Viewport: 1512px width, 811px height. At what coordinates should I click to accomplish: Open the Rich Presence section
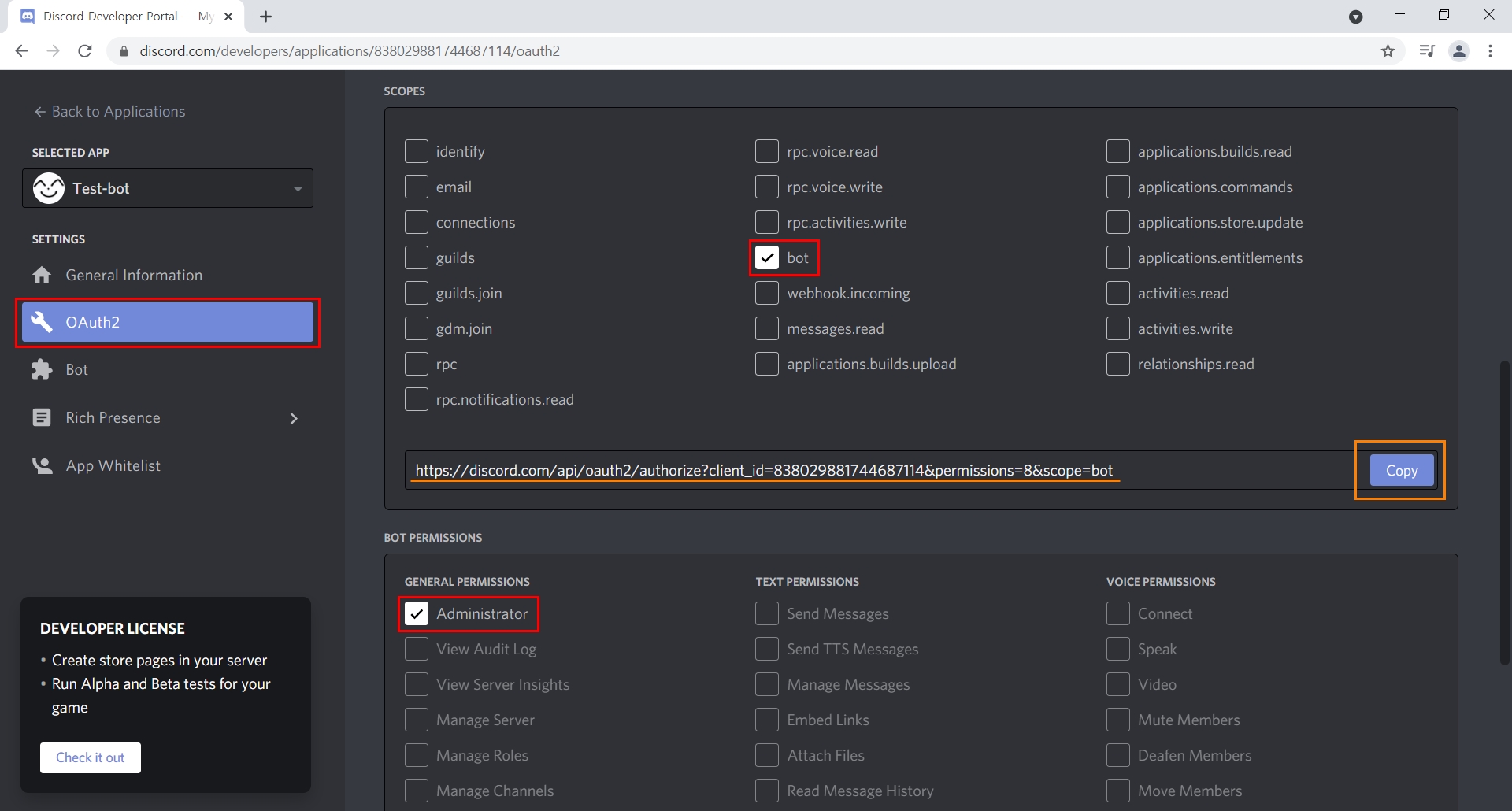click(168, 417)
